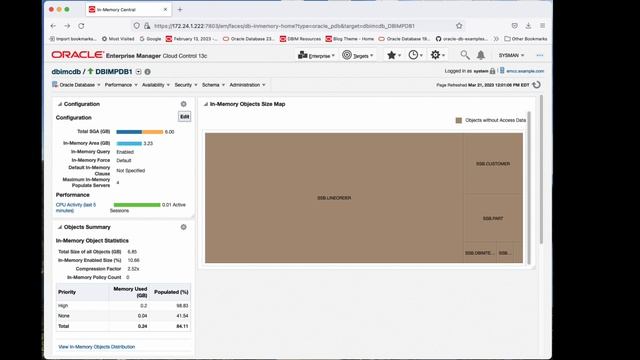Screen dimensions: 640x360
Task: Open the SYSMAN user menu
Action: point(511,55)
